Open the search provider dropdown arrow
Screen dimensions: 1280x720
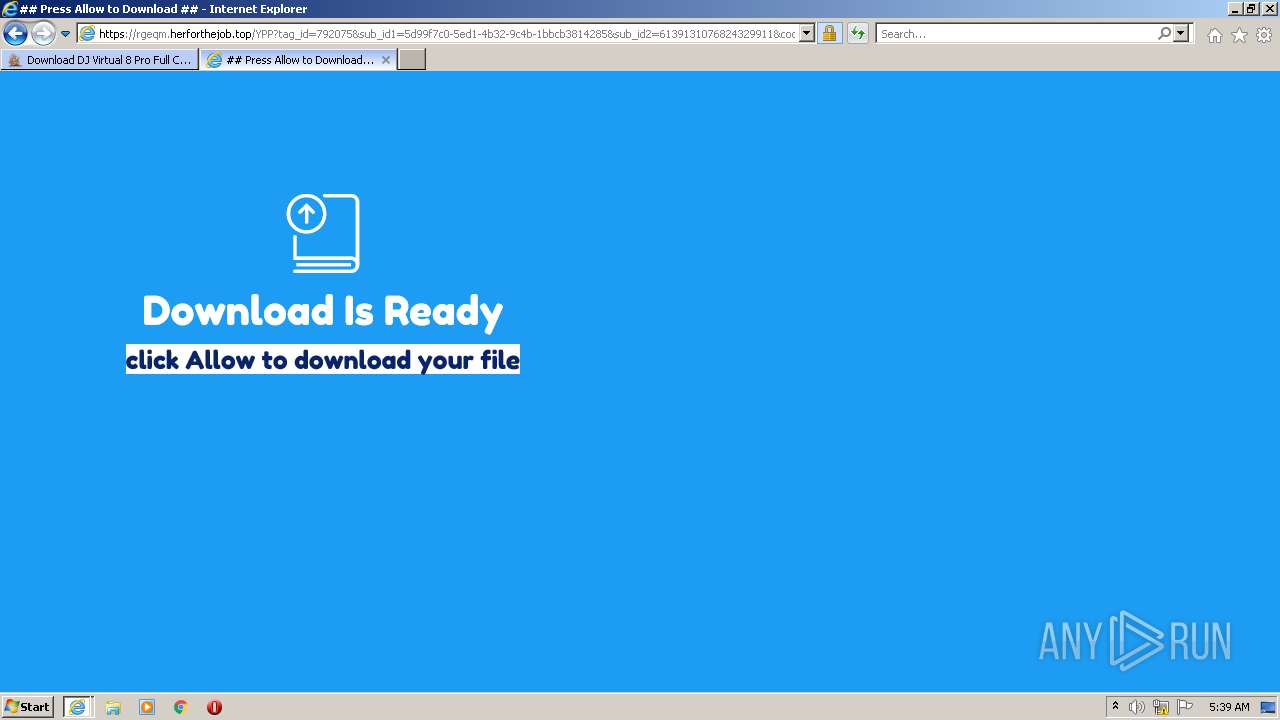(1181, 34)
